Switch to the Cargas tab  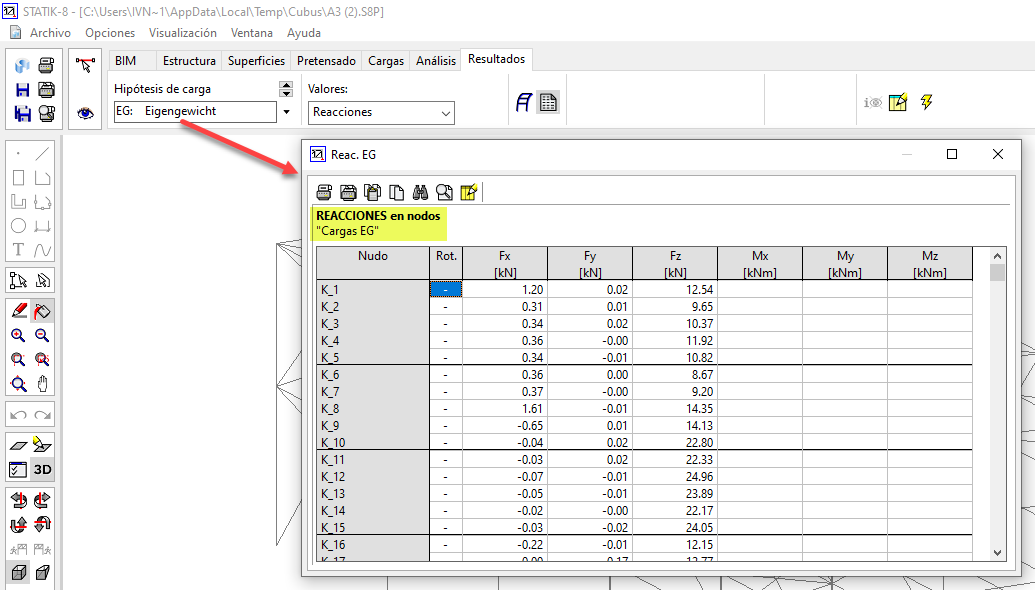click(x=386, y=61)
